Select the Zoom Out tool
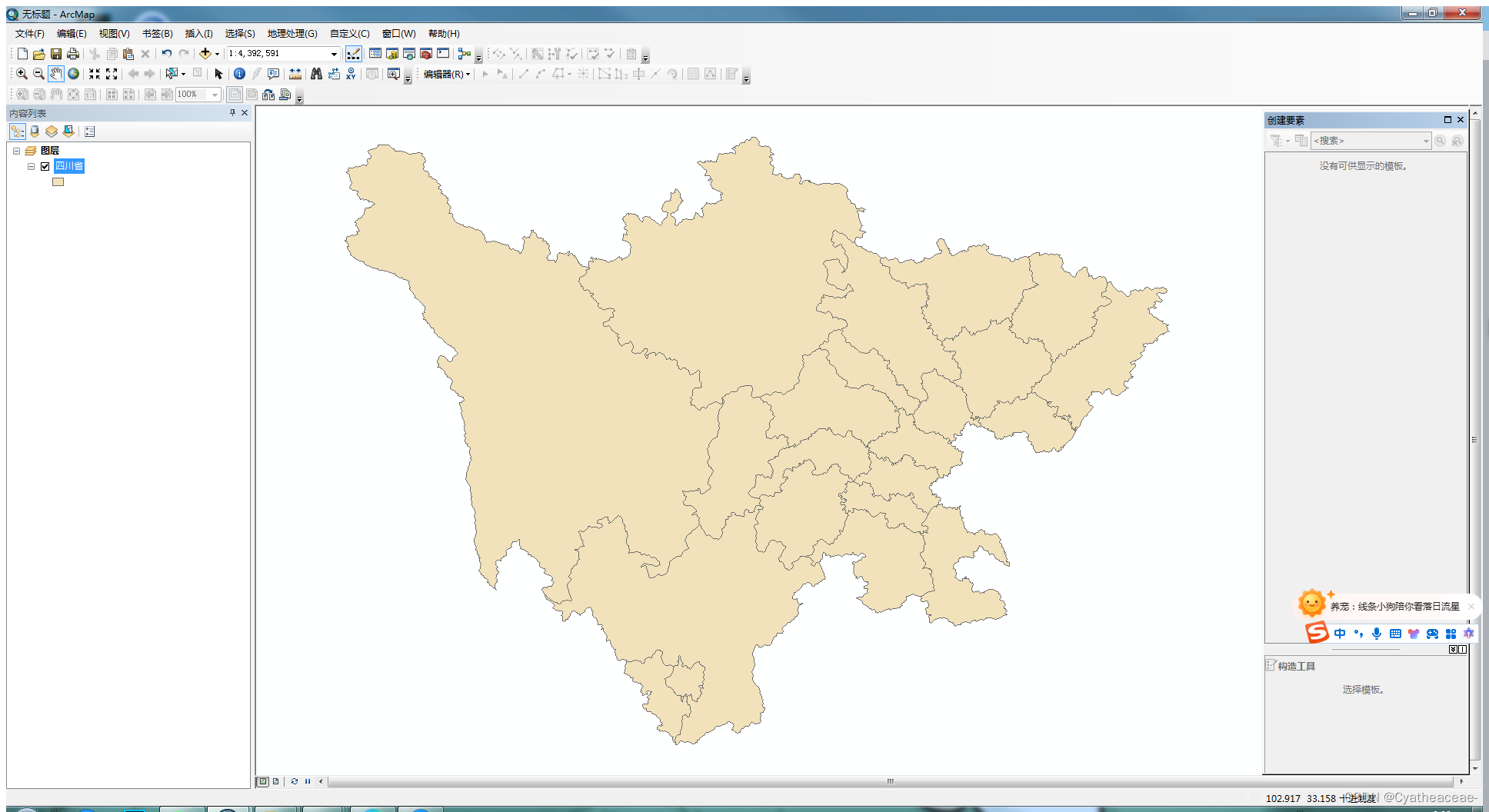1489x812 pixels. [x=39, y=74]
